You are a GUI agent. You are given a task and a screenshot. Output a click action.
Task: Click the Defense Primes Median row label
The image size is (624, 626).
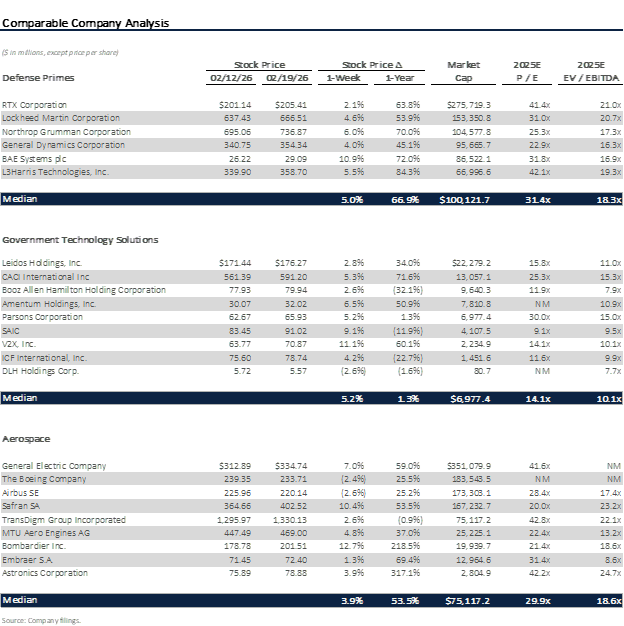coord(20,199)
